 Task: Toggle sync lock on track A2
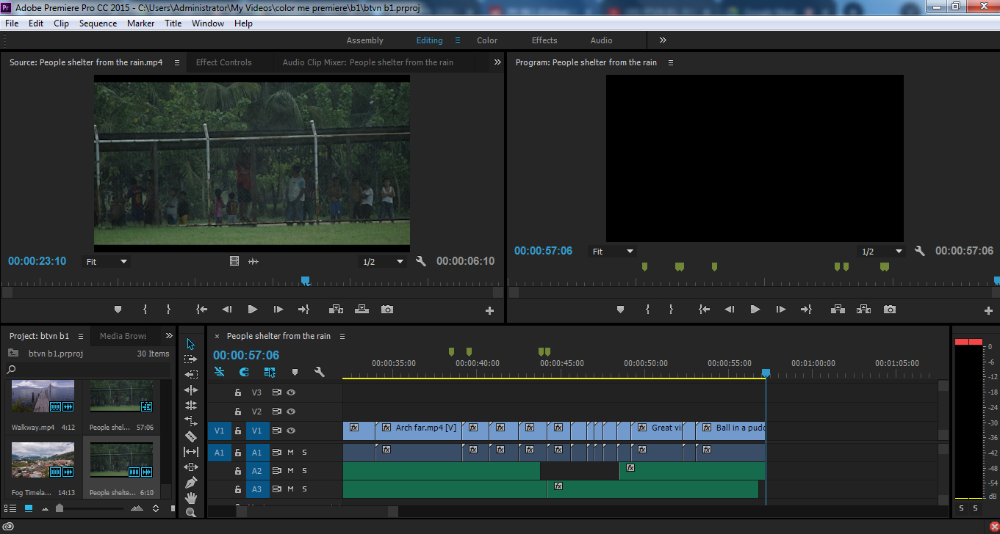[x=277, y=471]
